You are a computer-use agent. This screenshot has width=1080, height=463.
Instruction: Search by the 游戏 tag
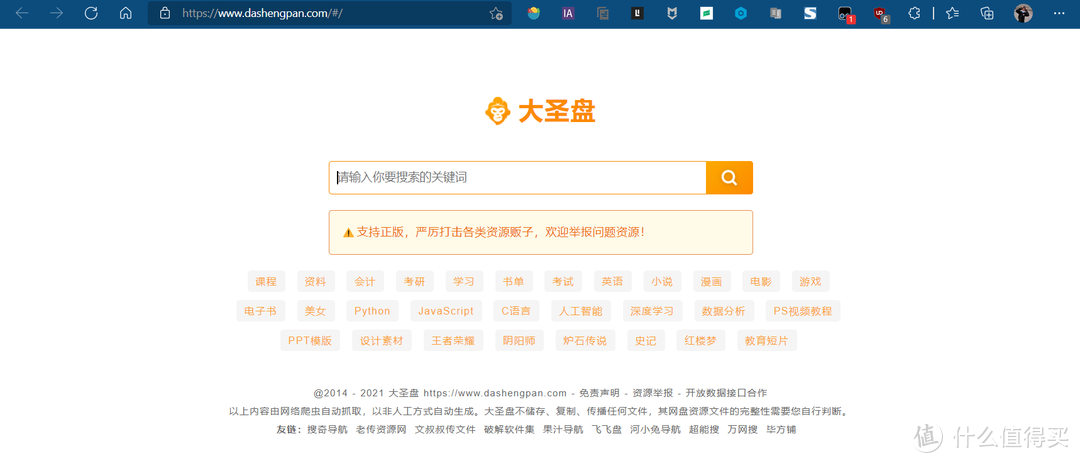click(x=811, y=281)
